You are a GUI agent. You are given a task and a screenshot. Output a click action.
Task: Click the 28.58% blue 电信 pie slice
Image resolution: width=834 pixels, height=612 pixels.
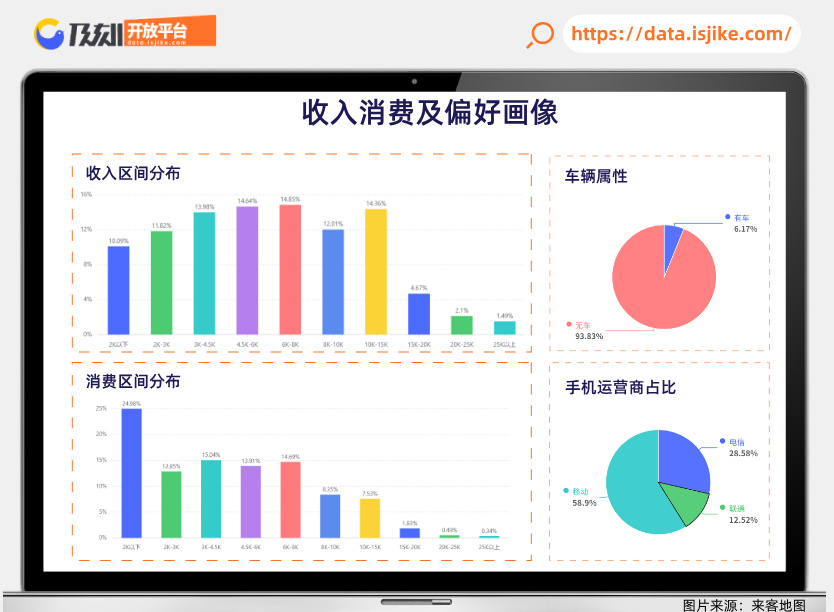click(683, 460)
